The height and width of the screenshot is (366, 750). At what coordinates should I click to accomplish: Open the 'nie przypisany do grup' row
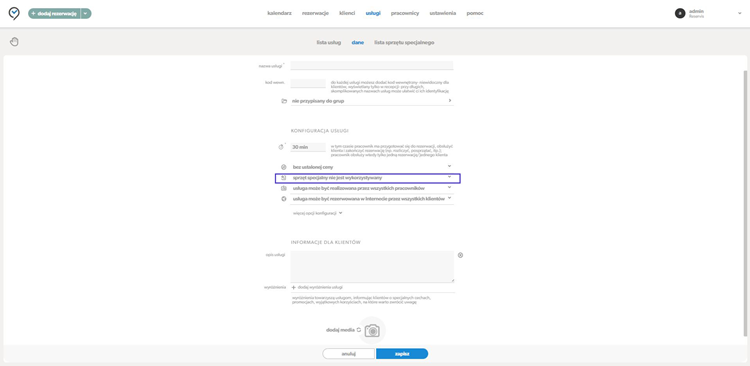(x=372, y=101)
